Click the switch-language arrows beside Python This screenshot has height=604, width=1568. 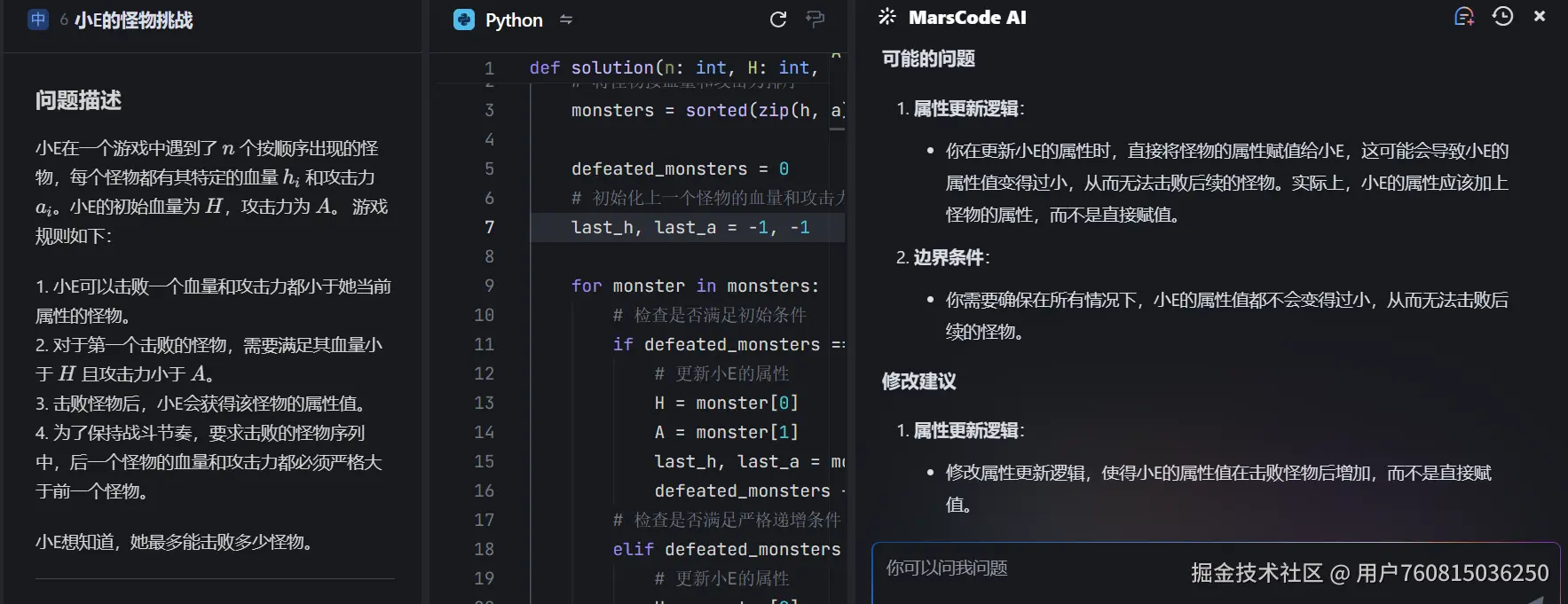[x=566, y=20]
